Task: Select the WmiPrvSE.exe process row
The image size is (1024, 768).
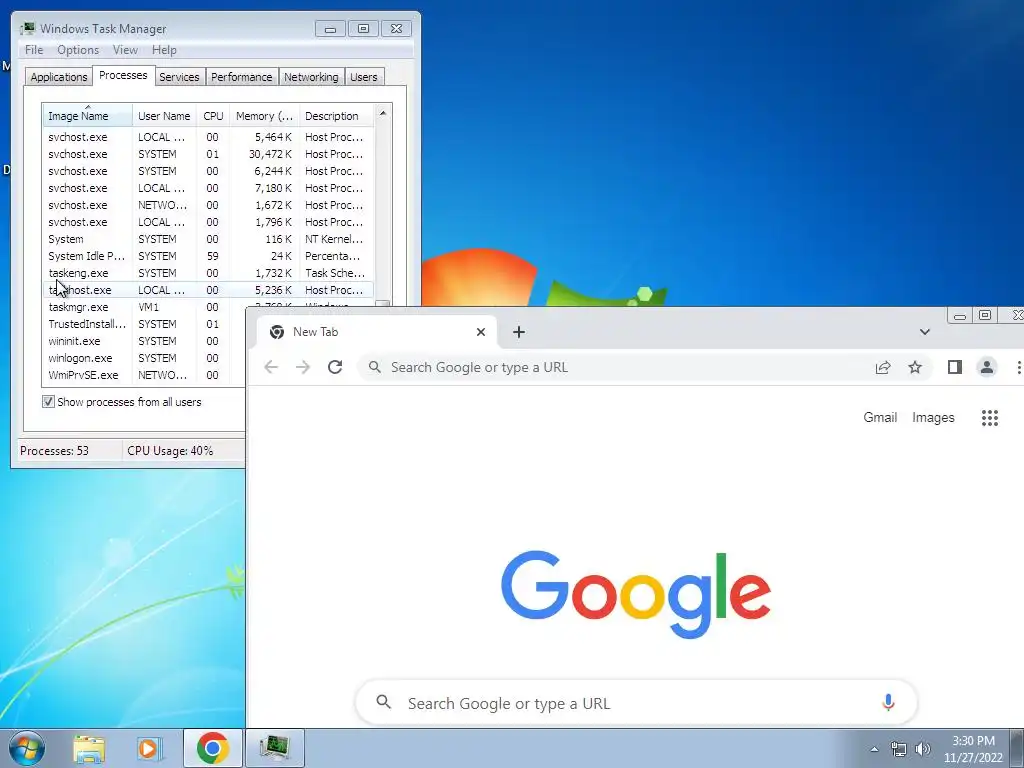Action: pyautogui.click(x=144, y=375)
